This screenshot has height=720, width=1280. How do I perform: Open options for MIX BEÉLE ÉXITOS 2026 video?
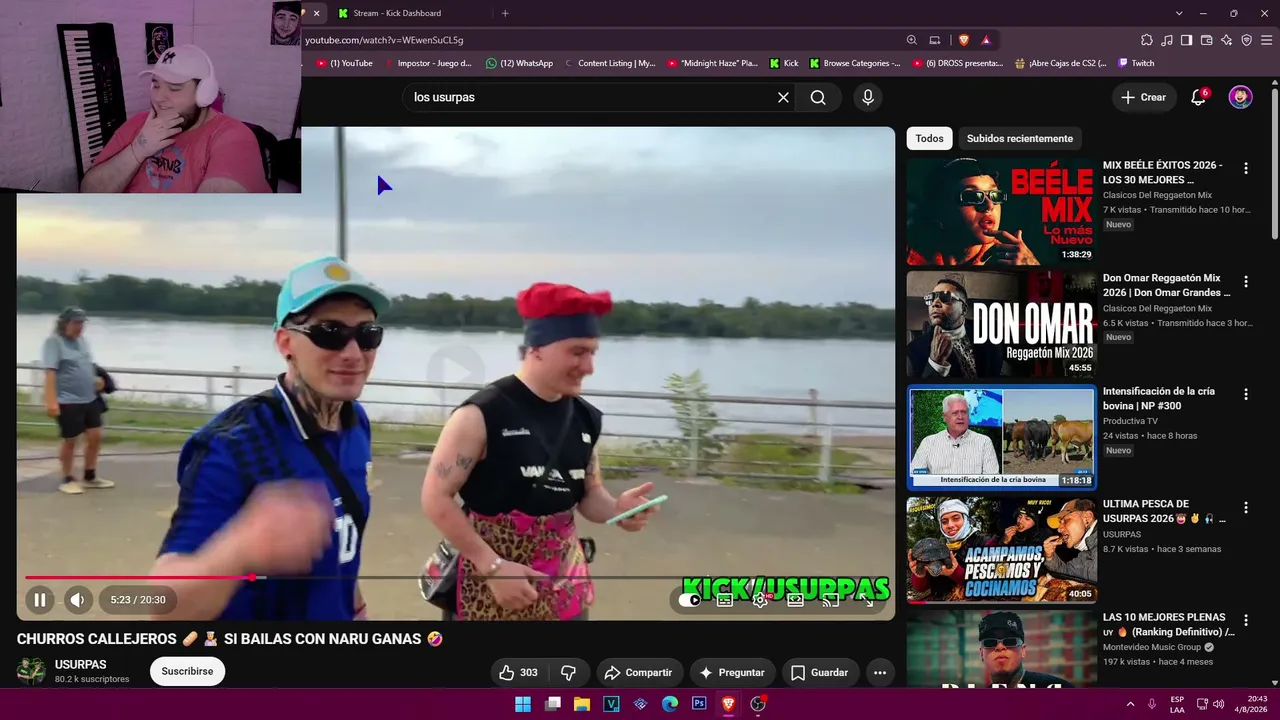click(1246, 168)
